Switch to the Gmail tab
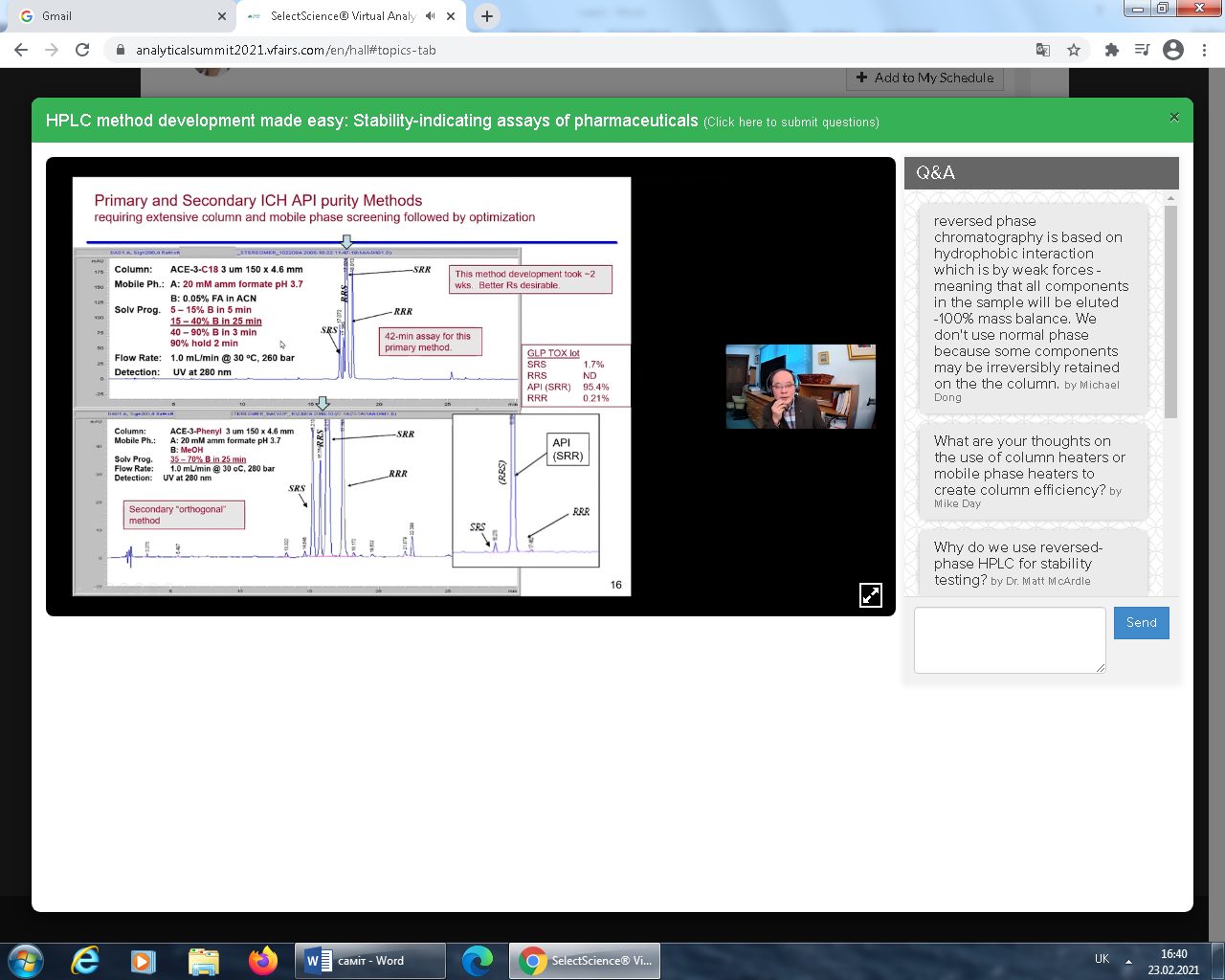Screen dimensions: 1225x980 [115, 16]
